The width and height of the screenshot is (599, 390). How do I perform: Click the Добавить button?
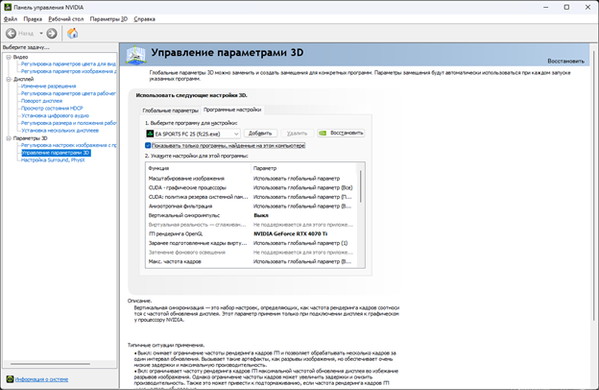click(x=260, y=133)
